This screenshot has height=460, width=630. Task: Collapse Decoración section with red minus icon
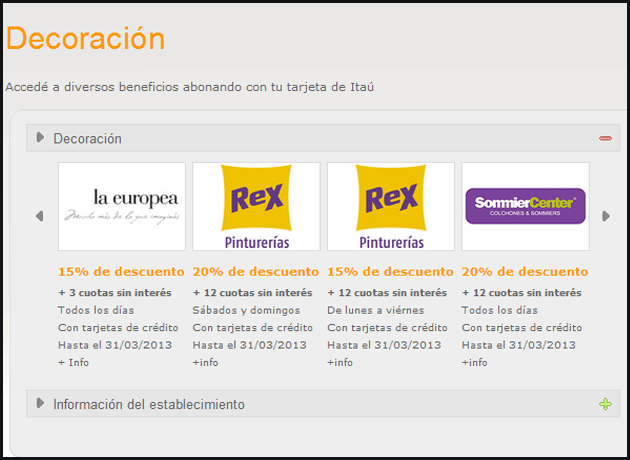click(605, 138)
